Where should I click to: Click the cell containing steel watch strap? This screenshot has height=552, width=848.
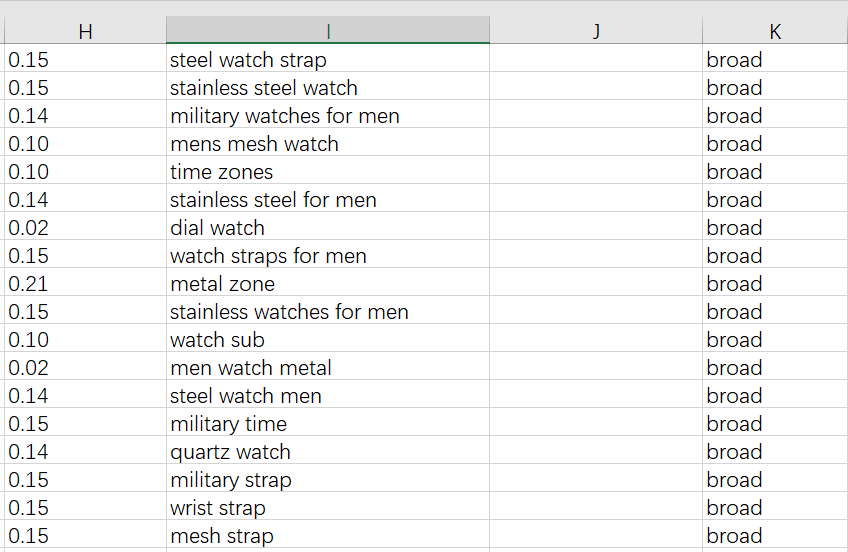click(x=328, y=59)
